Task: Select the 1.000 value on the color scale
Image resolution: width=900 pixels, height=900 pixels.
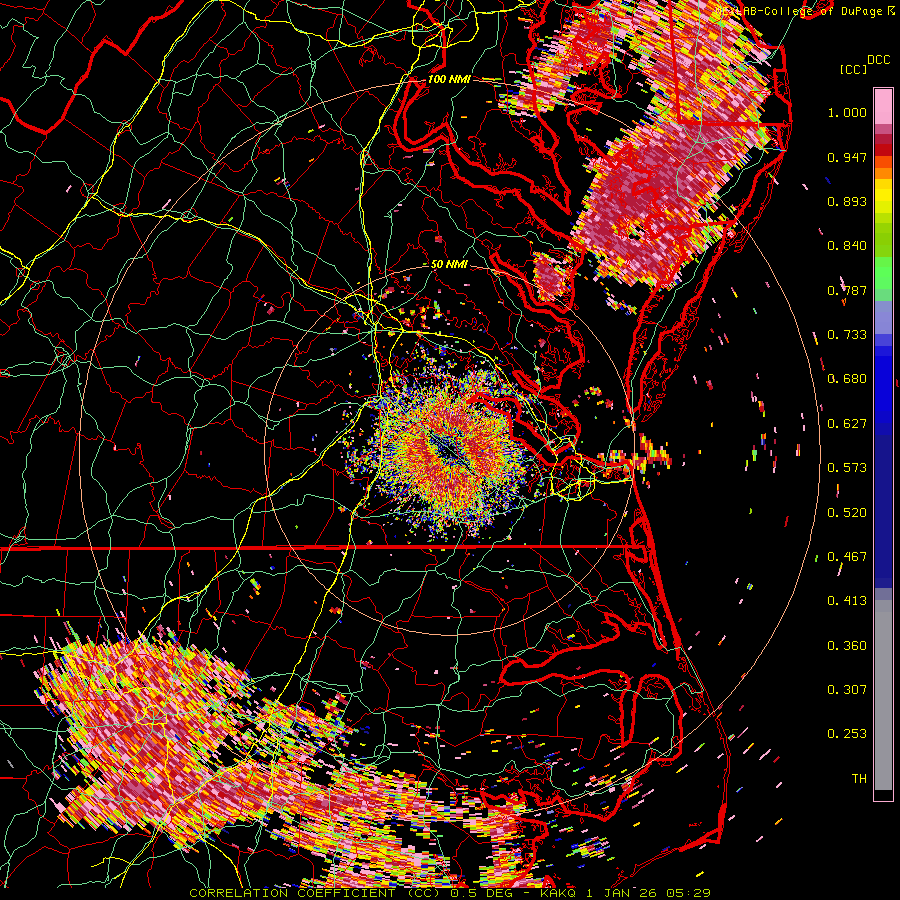Action: pyautogui.click(x=847, y=112)
